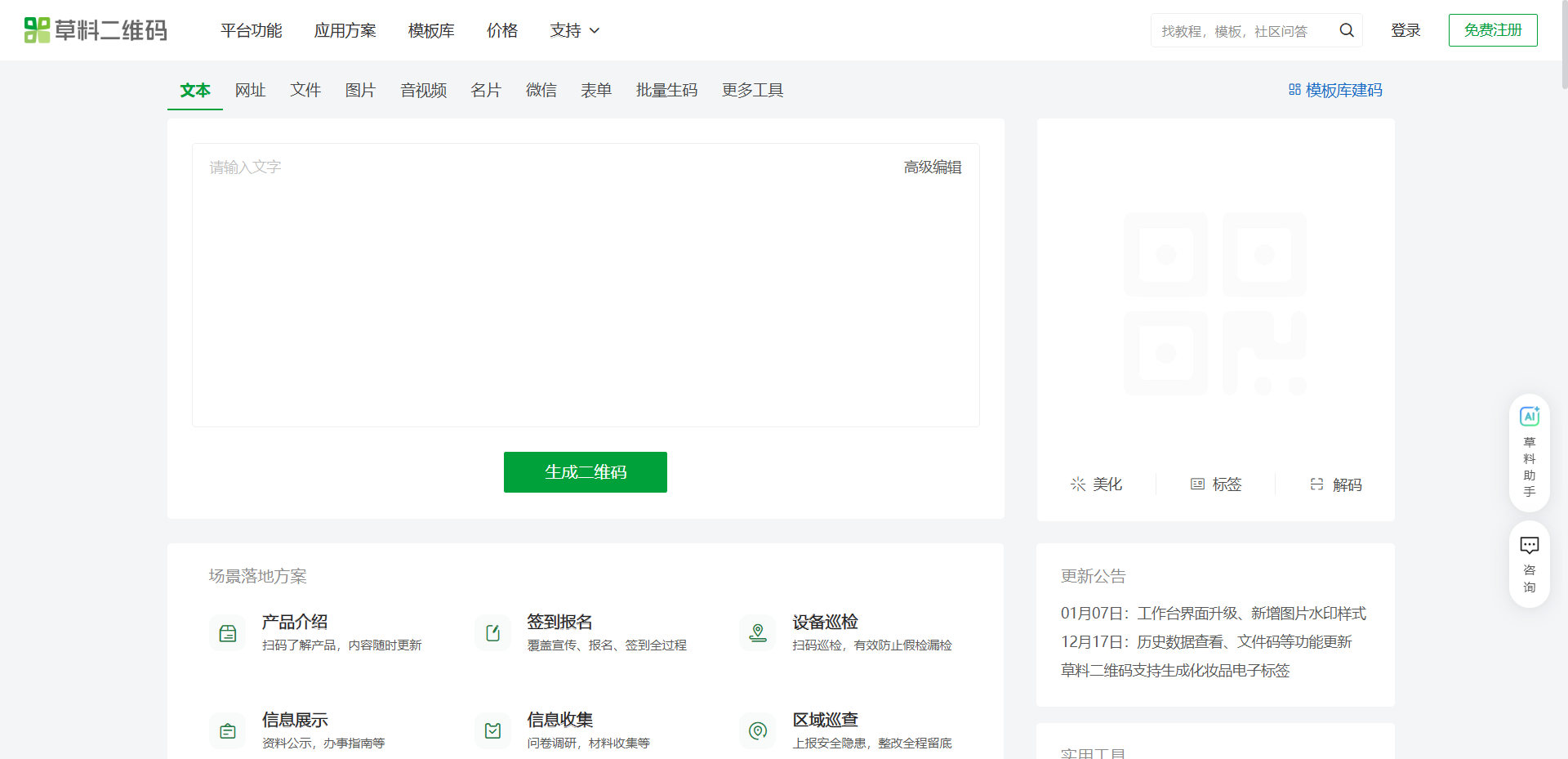Viewport: 1568px width, 759px height.
Task: Open the 批量生码 tab
Action: click(666, 90)
